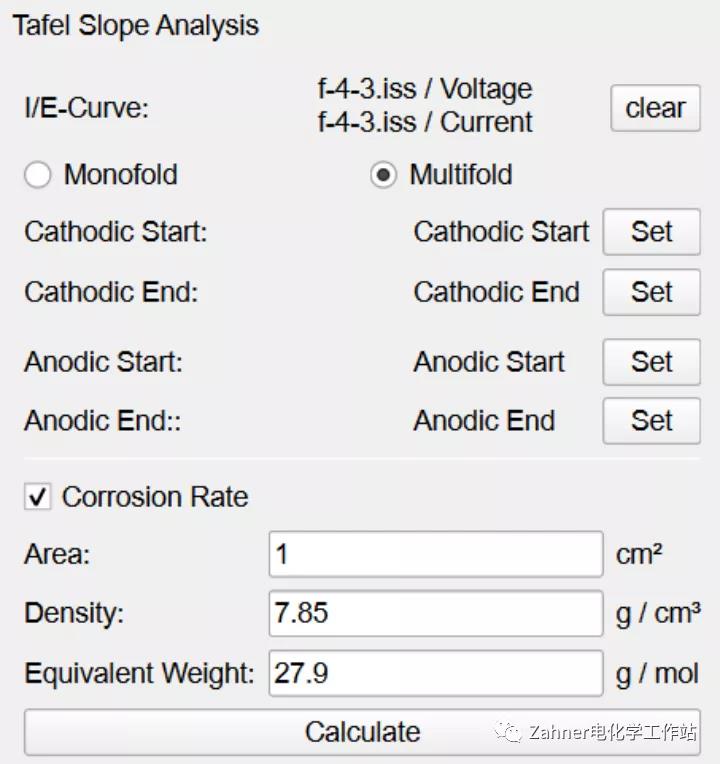Hit the Calculate button
The width and height of the screenshot is (720, 764).
(x=362, y=732)
